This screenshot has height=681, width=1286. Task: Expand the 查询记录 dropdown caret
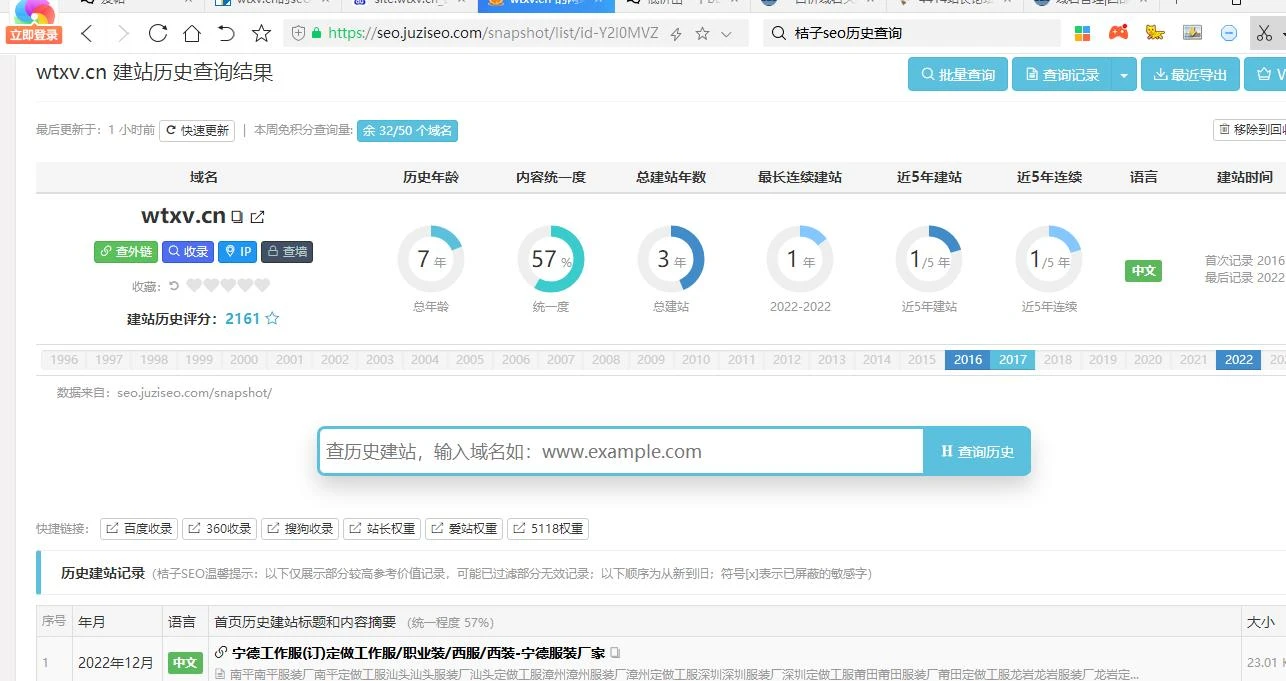(x=1124, y=75)
